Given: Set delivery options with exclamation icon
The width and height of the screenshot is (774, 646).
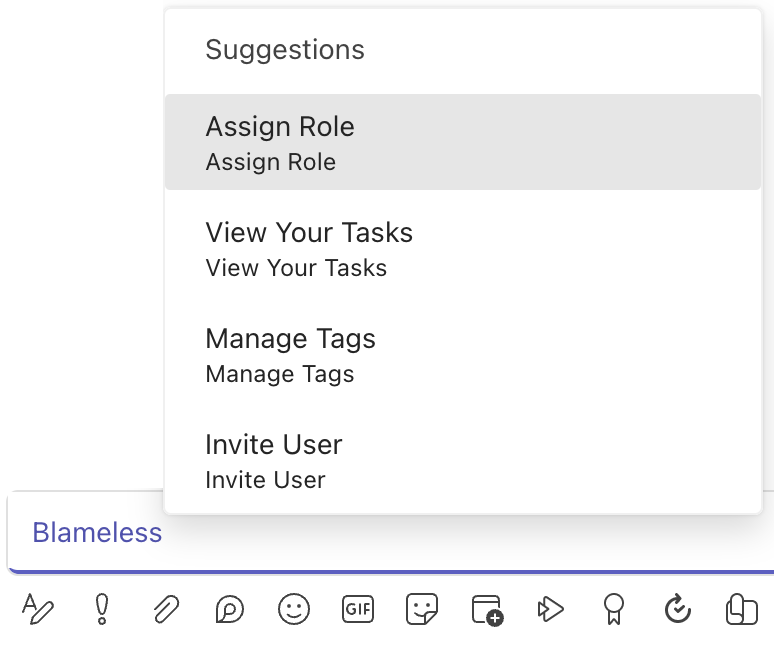Looking at the screenshot, I should (102, 609).
